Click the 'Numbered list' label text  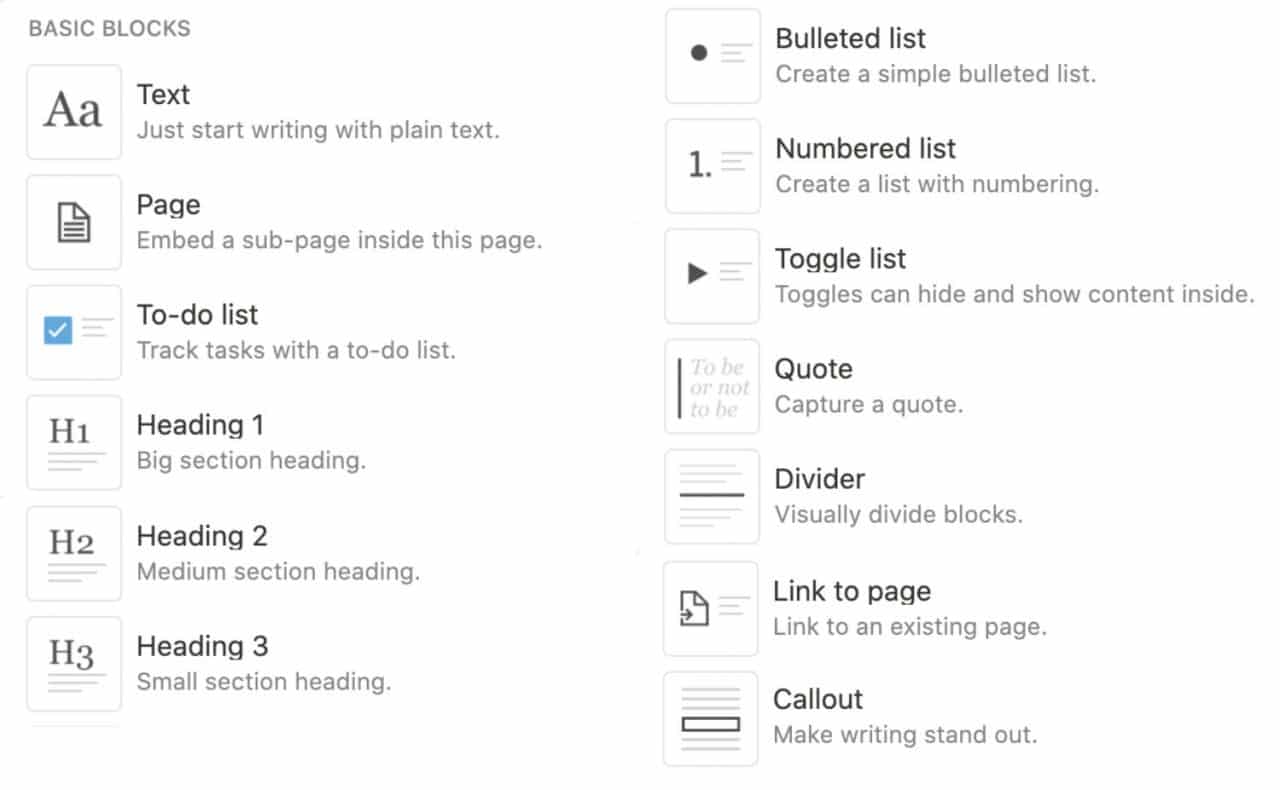[865, 148]
